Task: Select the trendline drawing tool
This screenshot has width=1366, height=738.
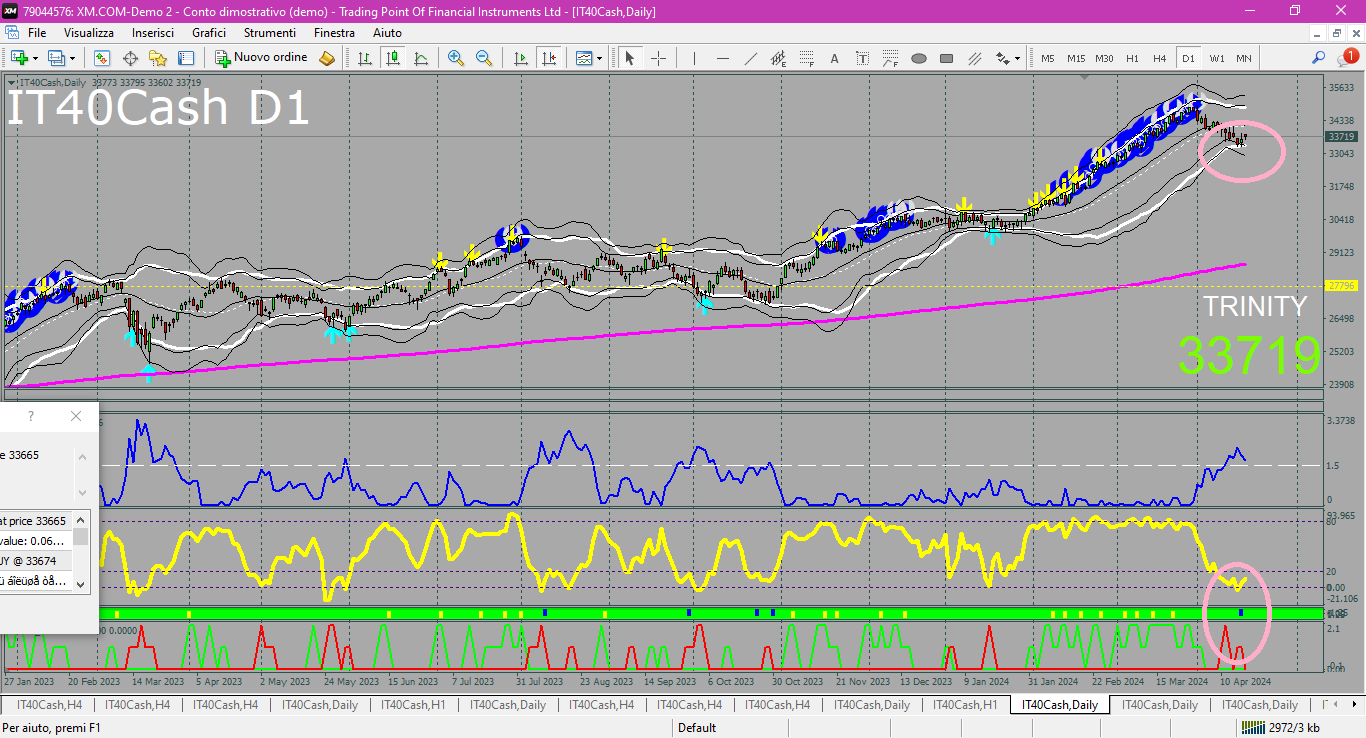Action: [x=751, y=58]
